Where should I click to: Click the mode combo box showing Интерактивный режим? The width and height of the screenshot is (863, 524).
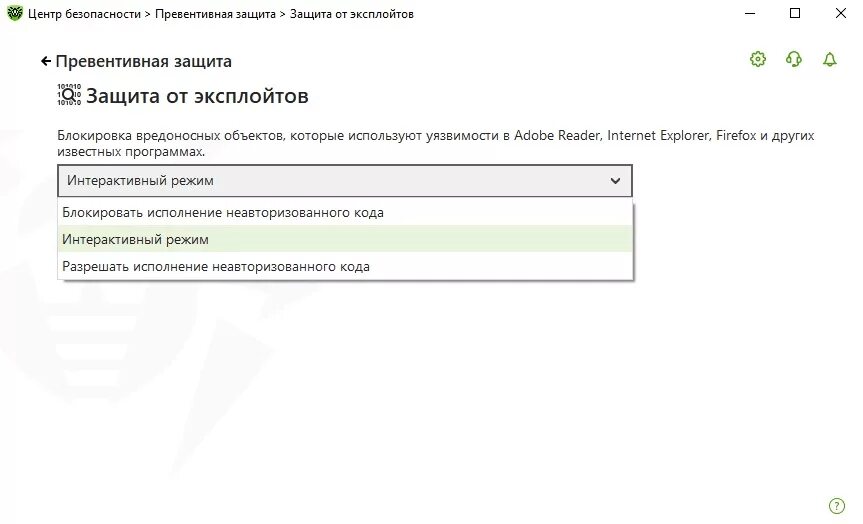(x=345, y=181)
